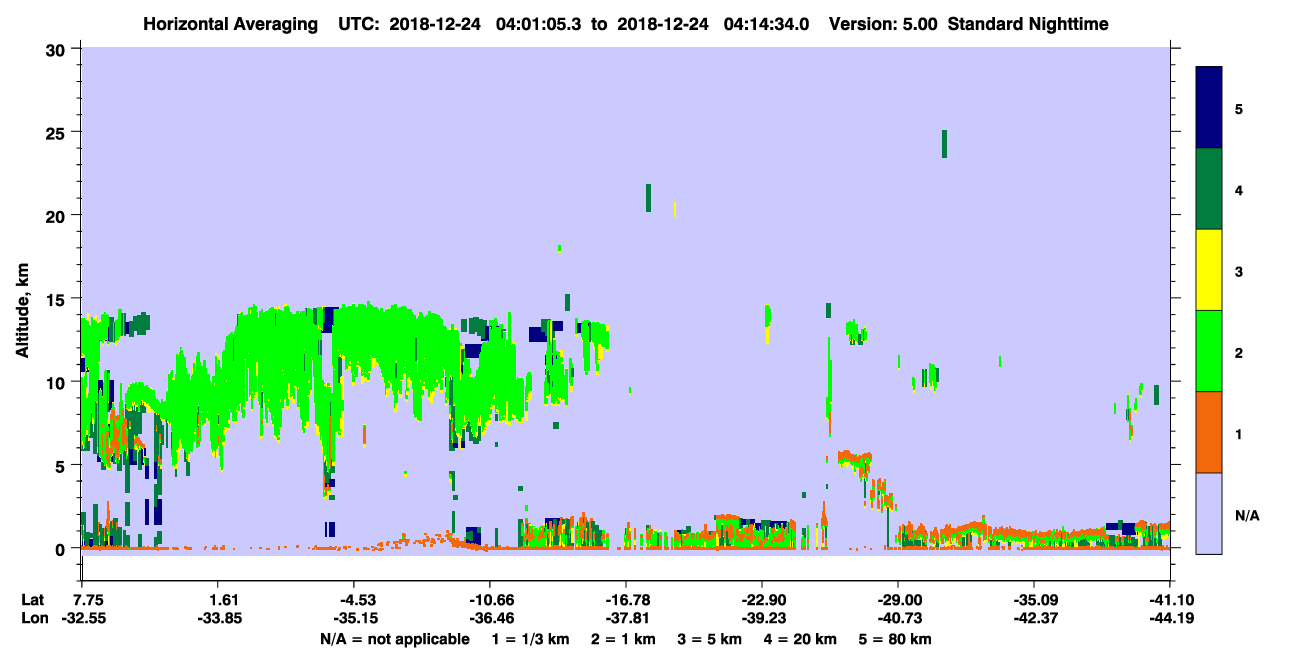
Task: Click the y-axis tick label 25
Action: 58,132
